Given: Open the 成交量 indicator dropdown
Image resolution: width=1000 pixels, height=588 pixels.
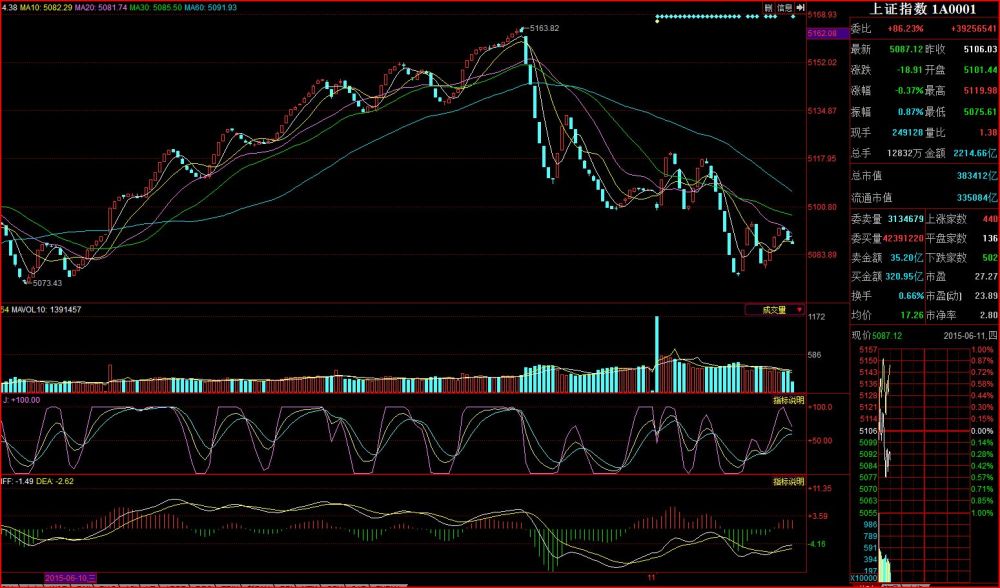Looking at the screenshot, I should point(775,311).
